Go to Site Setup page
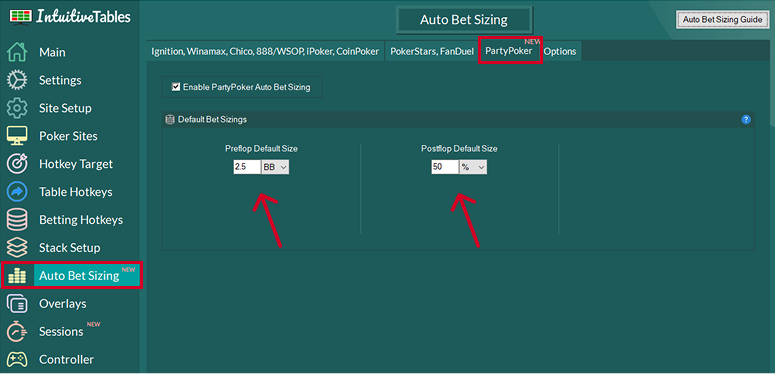This screenshot has height=374, width=775. pyautogui.click(x=65, y=108)
